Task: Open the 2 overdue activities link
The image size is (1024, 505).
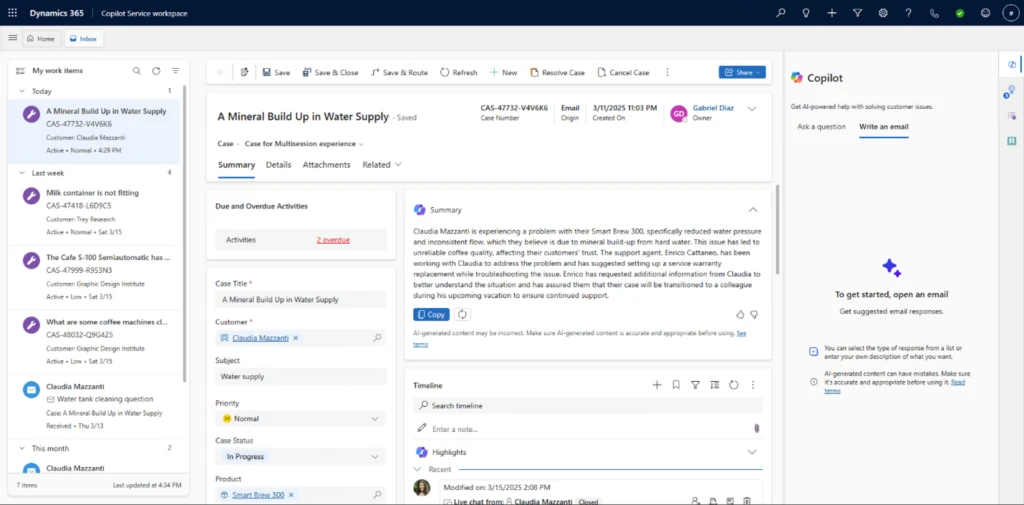Action: click(x=333, y=240)
